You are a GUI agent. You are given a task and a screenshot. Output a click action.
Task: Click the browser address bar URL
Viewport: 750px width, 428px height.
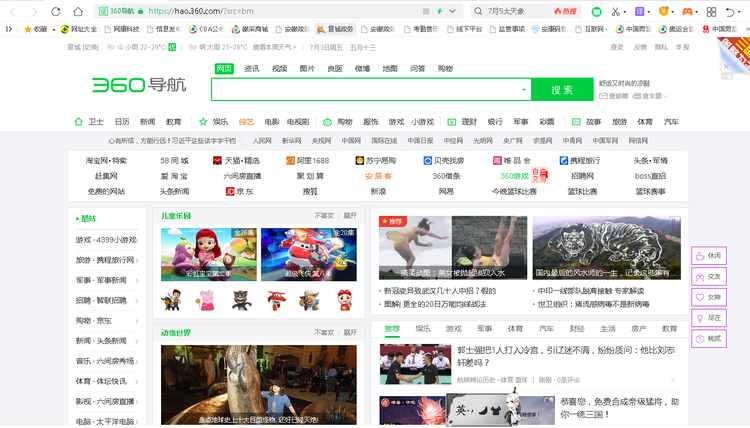(x=201, y=11)
